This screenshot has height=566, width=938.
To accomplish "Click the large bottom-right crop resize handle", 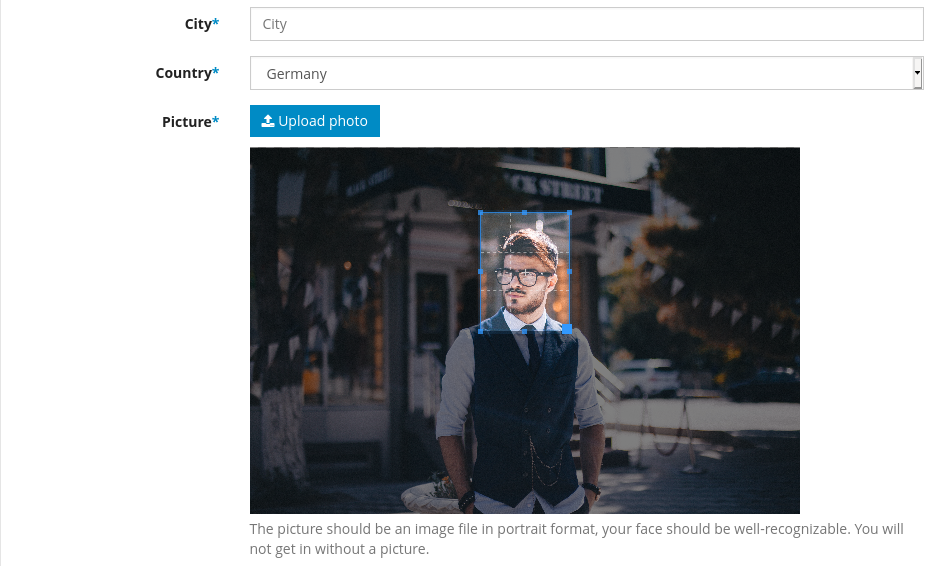I will pyautogui.click(x=567, y=328).
